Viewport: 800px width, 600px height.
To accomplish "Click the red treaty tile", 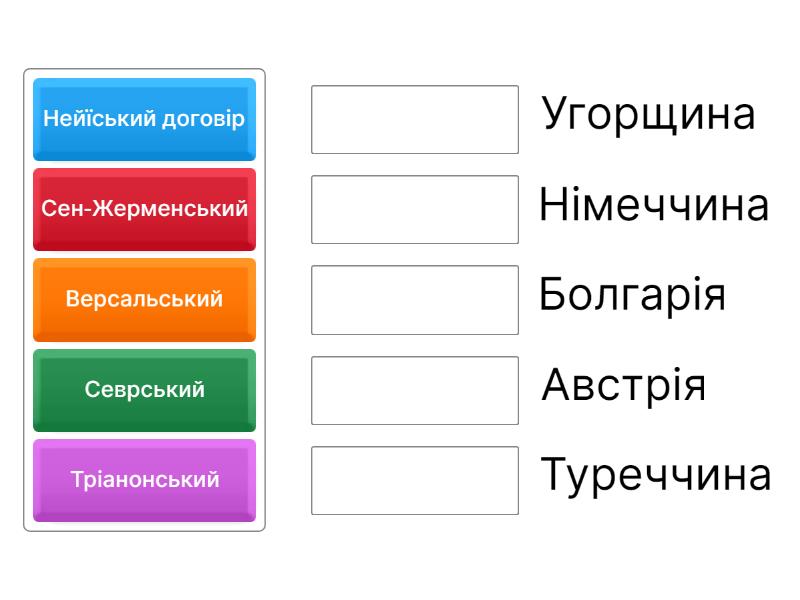I will [x=144, y=209].
